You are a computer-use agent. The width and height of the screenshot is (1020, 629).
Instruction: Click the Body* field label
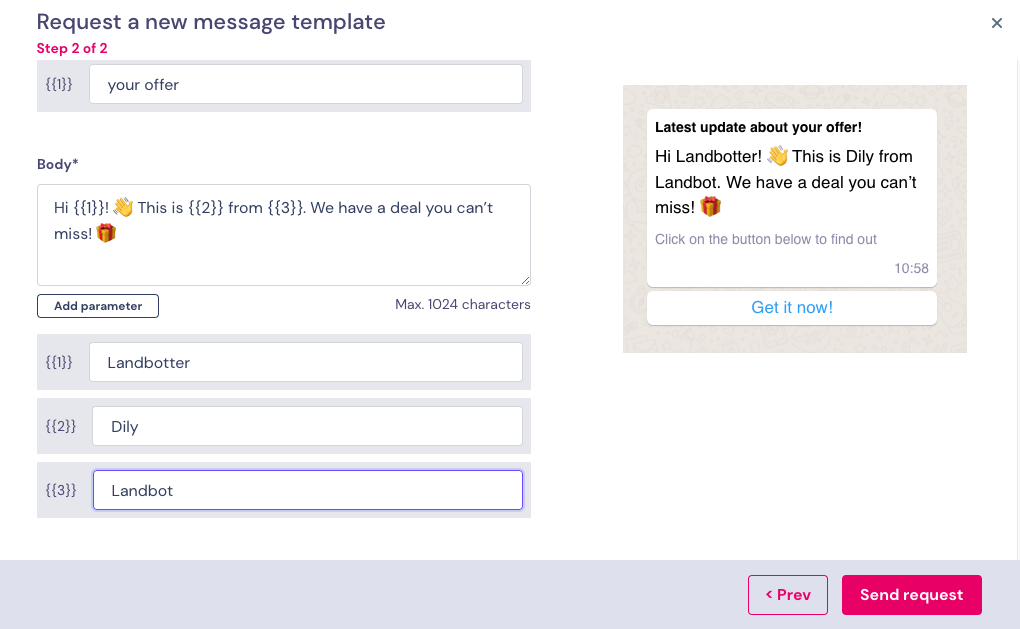click(x=57, y=164)
